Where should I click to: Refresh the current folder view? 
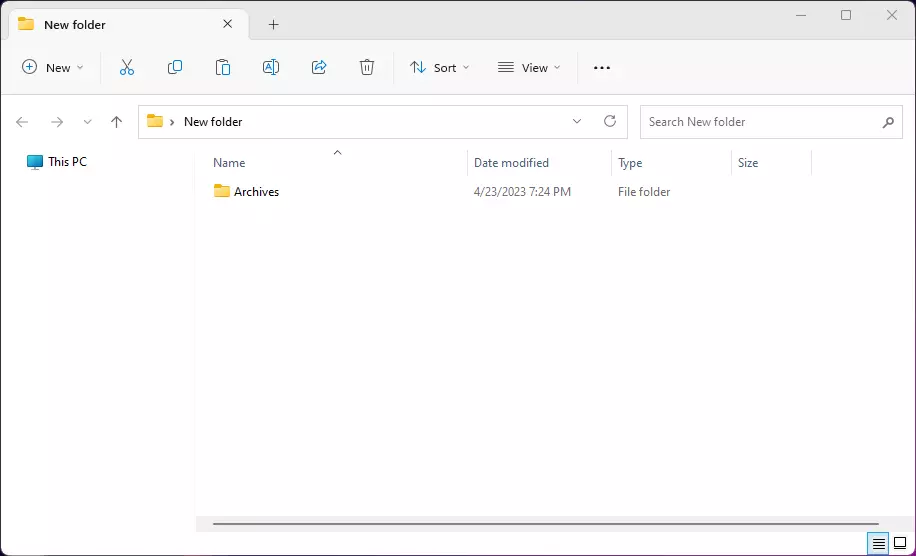(610, 121)
